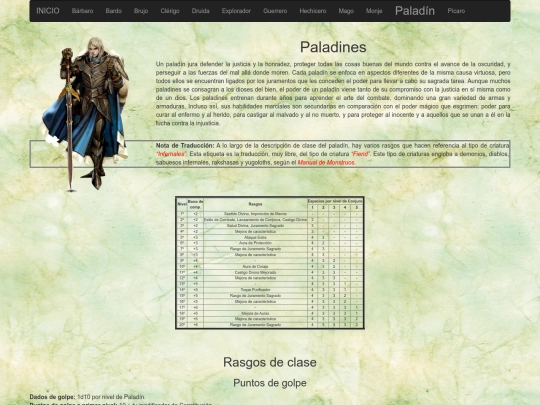Screen dimensions: 540x405
Task: Navigate to the Monje class
Action: tap(374, 11)
